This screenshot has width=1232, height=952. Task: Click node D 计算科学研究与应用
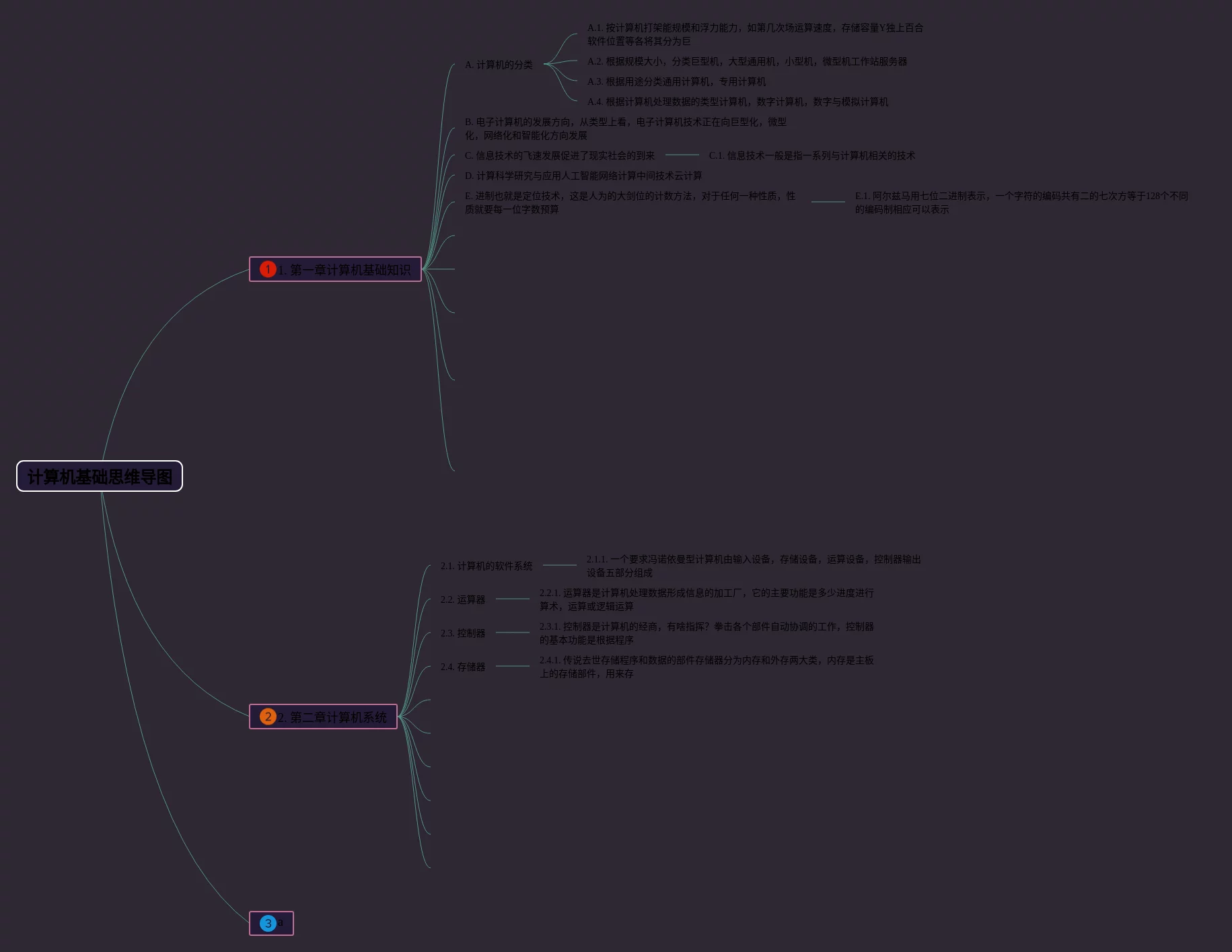583,176
